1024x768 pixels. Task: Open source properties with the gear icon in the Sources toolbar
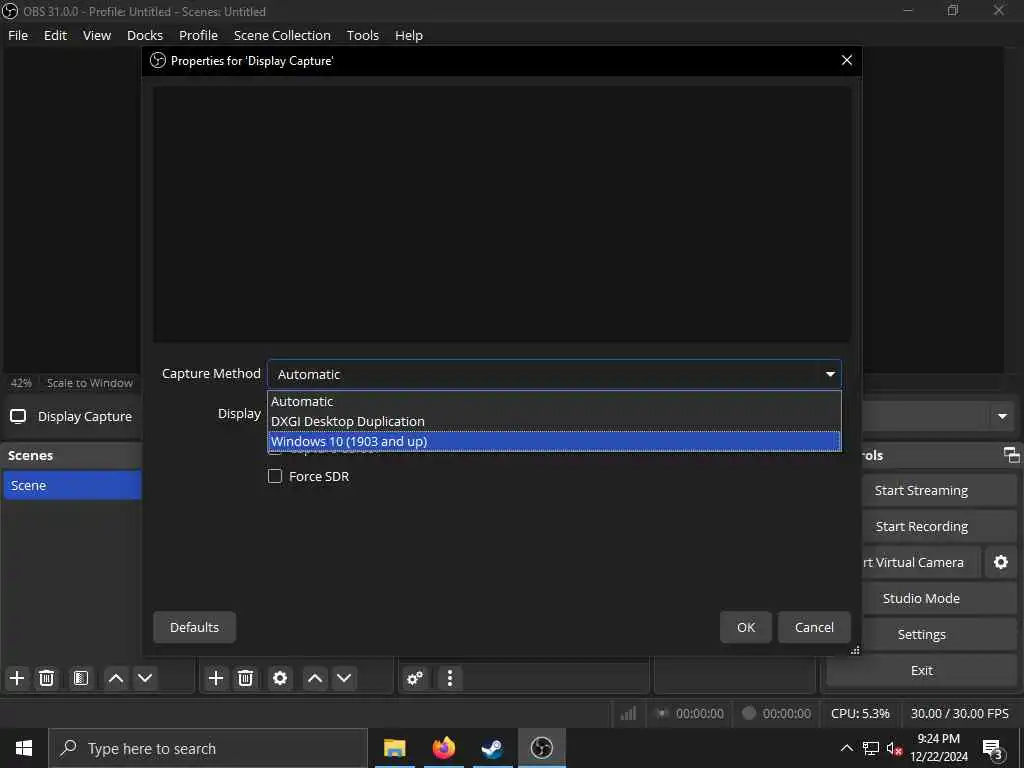[x=280, y=678]
